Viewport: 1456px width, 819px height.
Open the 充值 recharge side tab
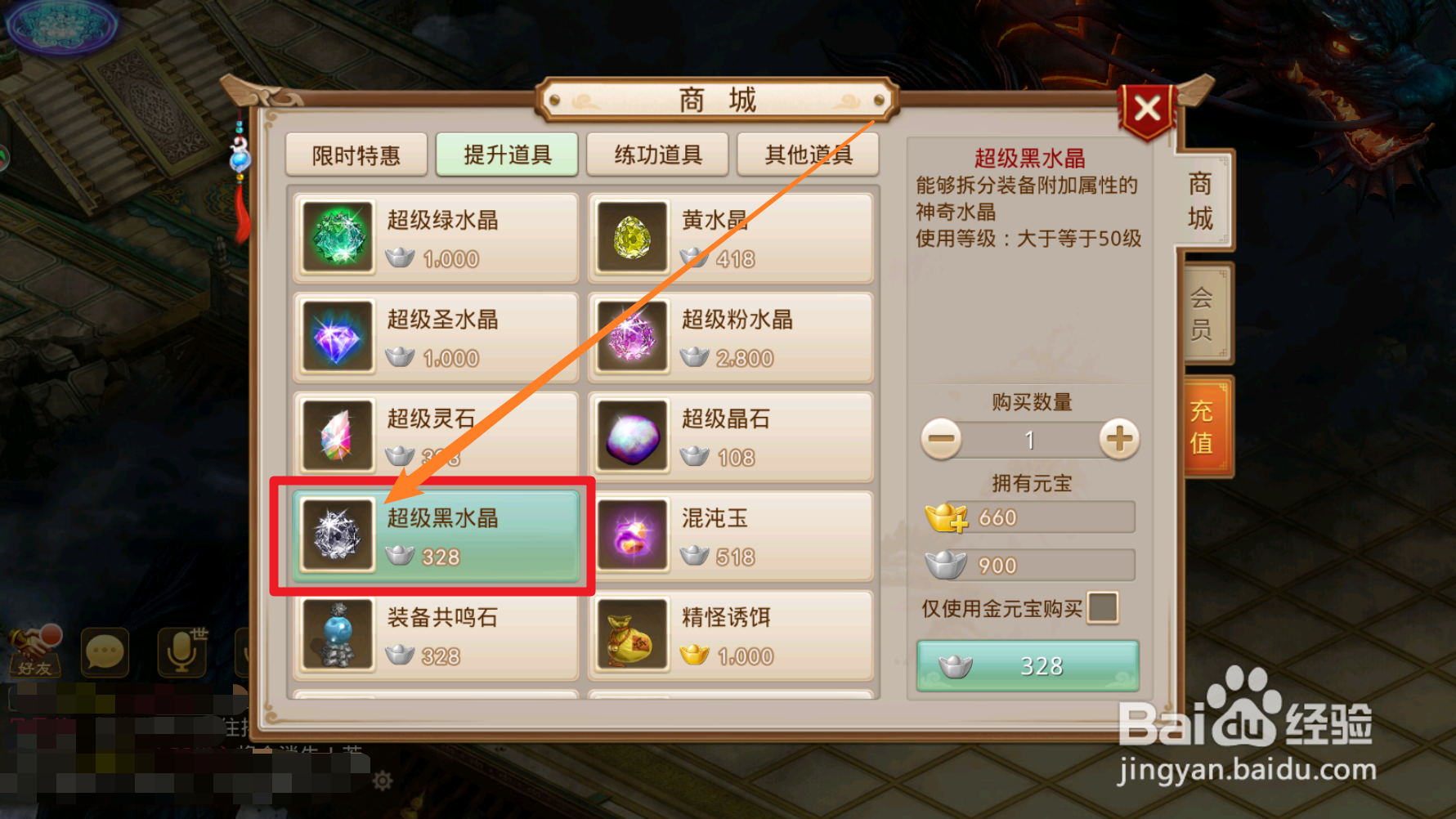pos(1203,427)
